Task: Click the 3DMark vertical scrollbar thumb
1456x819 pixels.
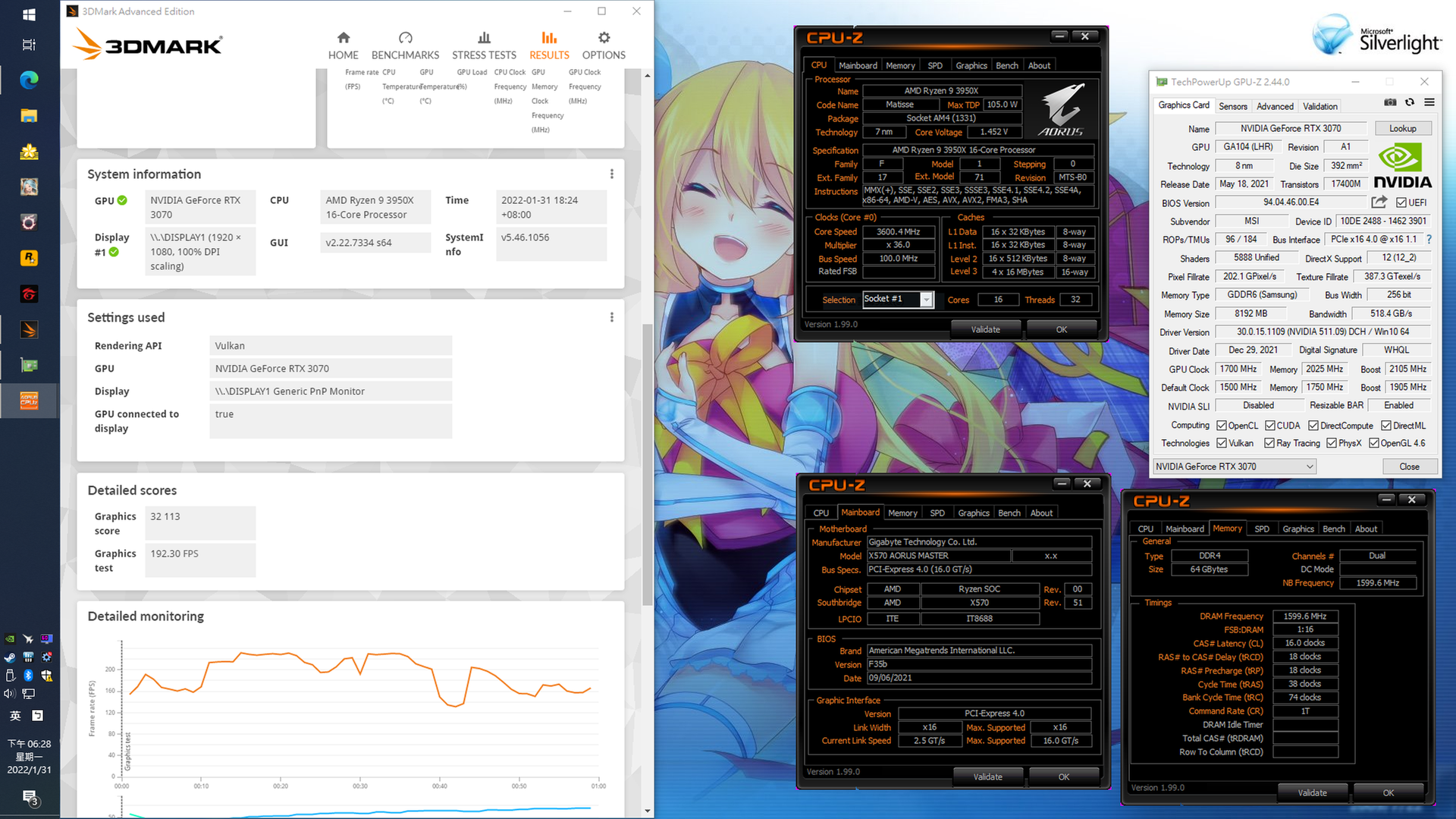Action: pos(647,464)
